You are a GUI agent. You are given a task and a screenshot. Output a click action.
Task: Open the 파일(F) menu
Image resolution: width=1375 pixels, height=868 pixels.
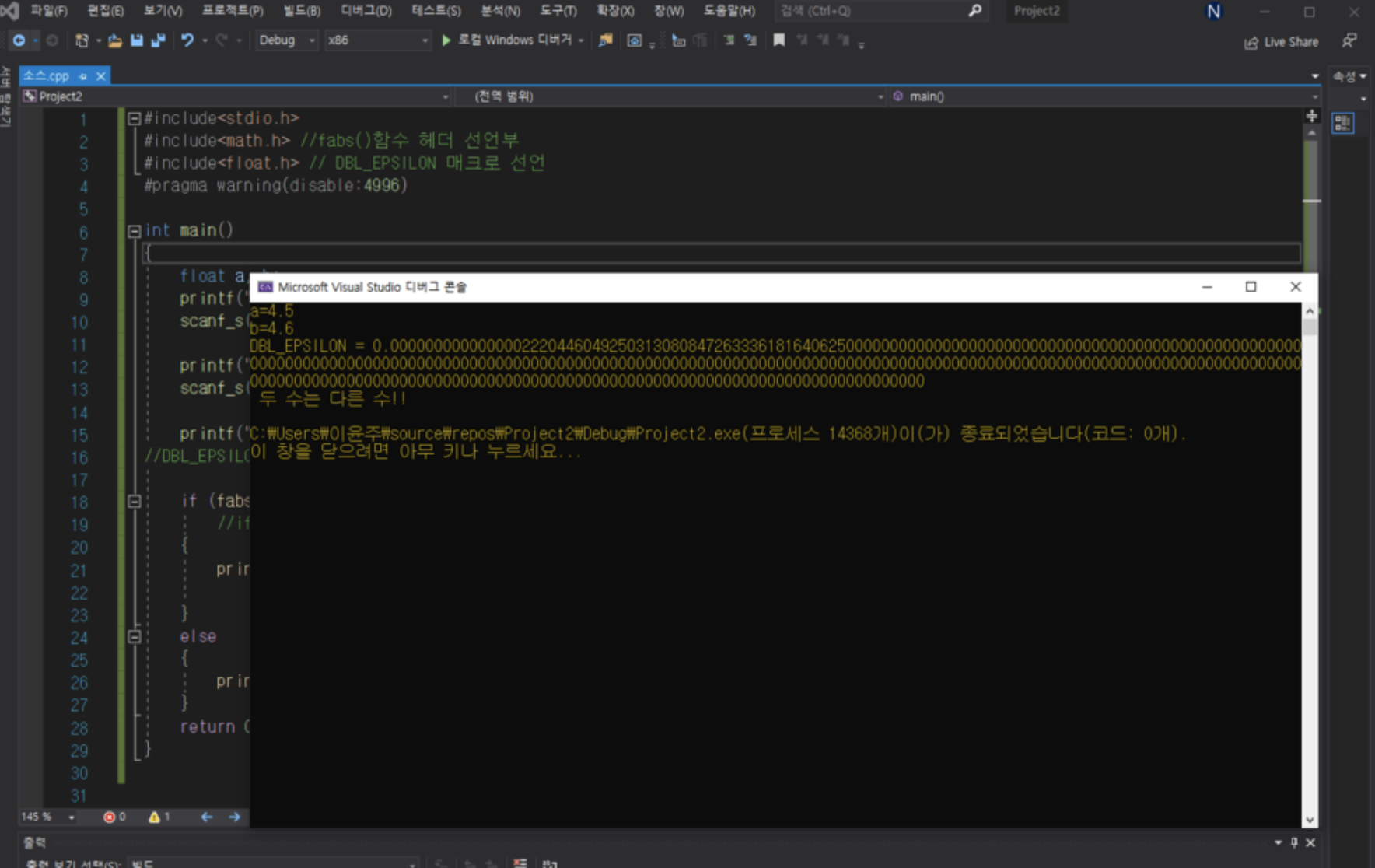[48, 11]
